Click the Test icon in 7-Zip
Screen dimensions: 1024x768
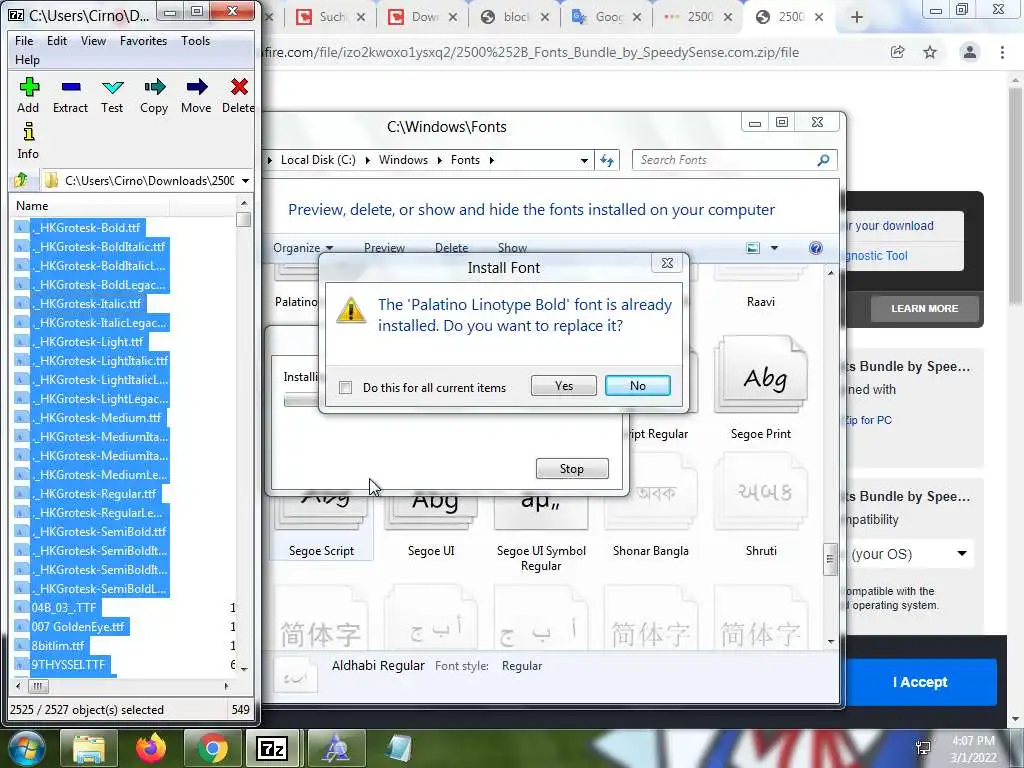point(112,87)
